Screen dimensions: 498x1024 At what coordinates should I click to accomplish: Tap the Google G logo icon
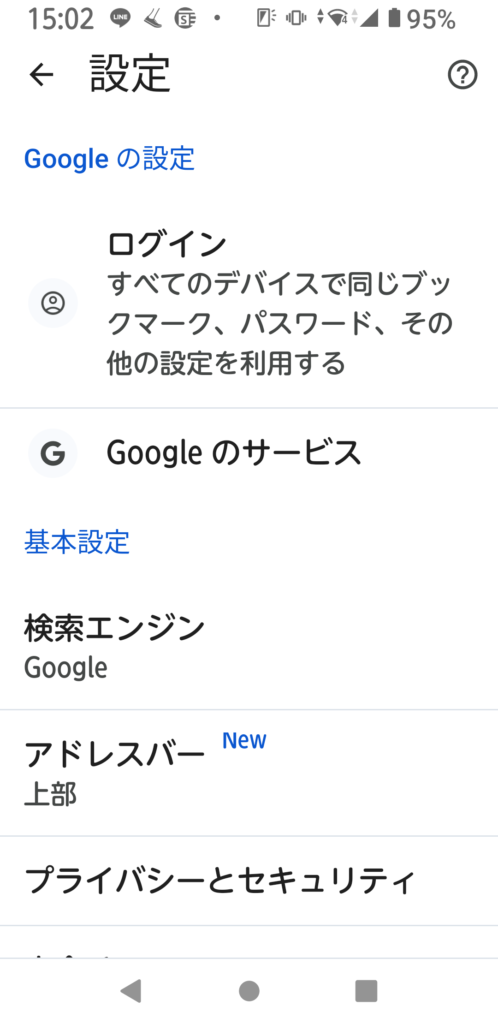pyautogui.click(x=53, y=453)
